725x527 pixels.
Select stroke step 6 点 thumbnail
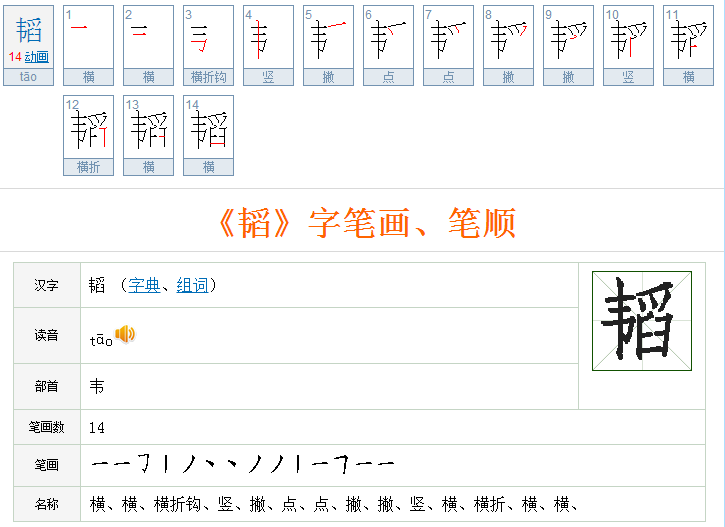(388, 45)
